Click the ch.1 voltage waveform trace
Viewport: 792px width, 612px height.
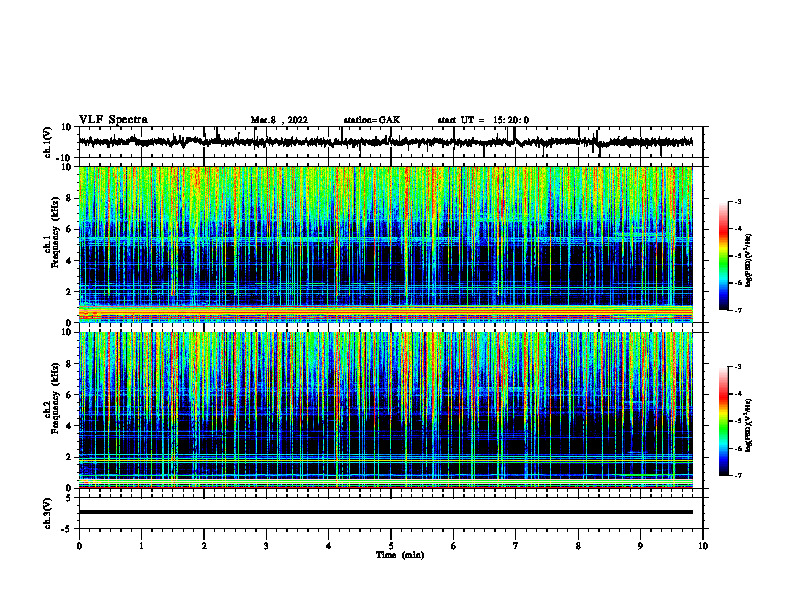pyautogui.click(x=385, y=142)
